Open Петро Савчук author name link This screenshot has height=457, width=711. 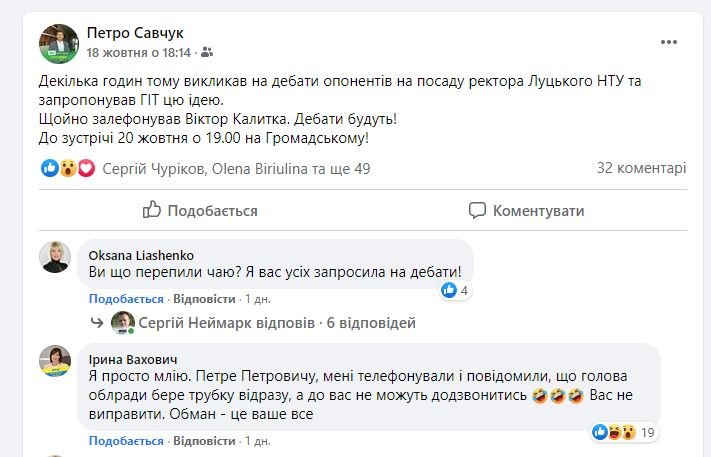coord(135,33)
